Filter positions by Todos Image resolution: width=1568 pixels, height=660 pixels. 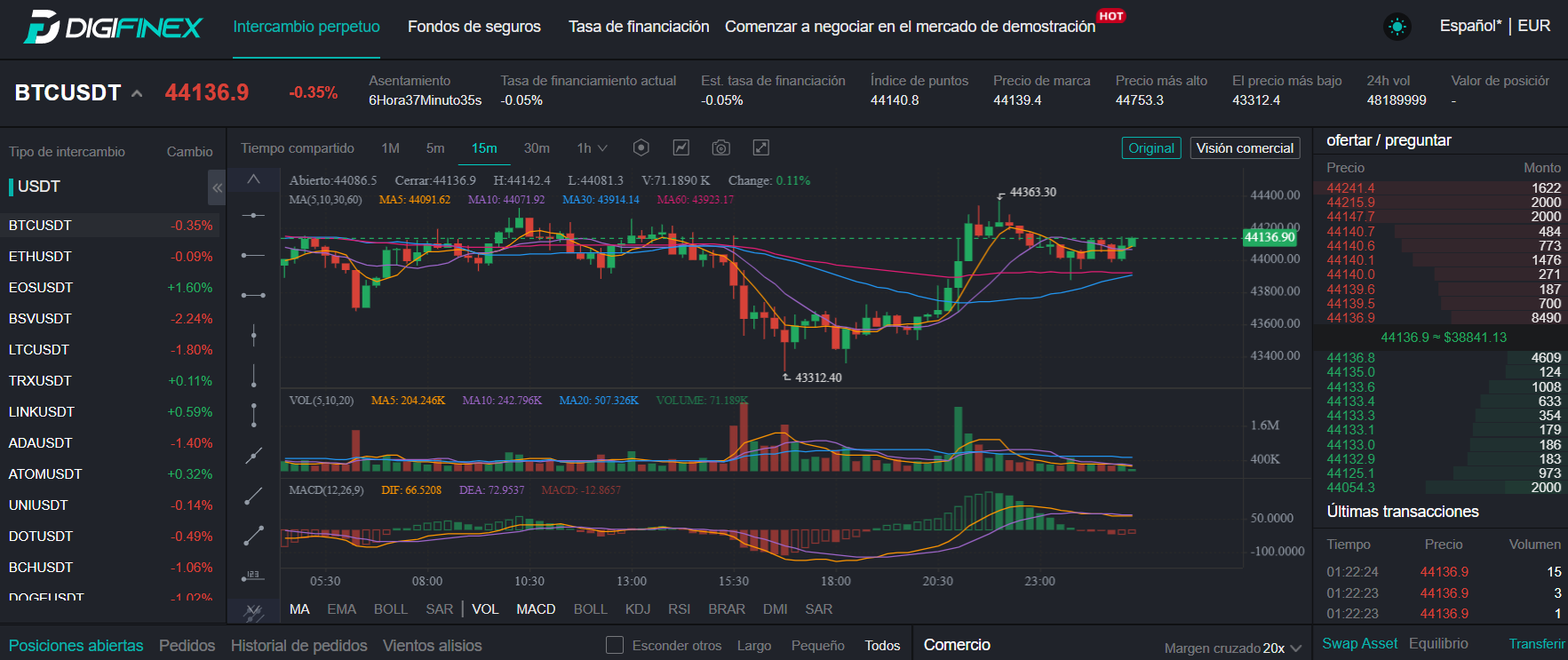click(x=882, y=646)
